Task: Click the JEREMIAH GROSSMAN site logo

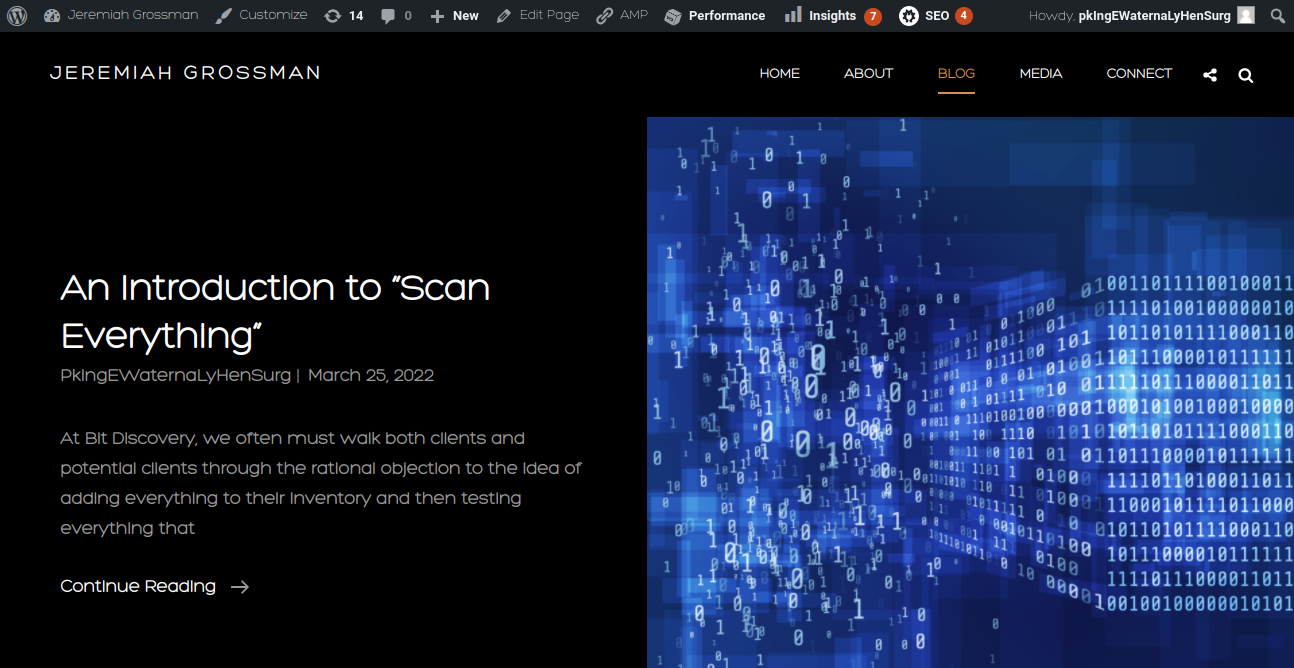Action: coord(185,73)
